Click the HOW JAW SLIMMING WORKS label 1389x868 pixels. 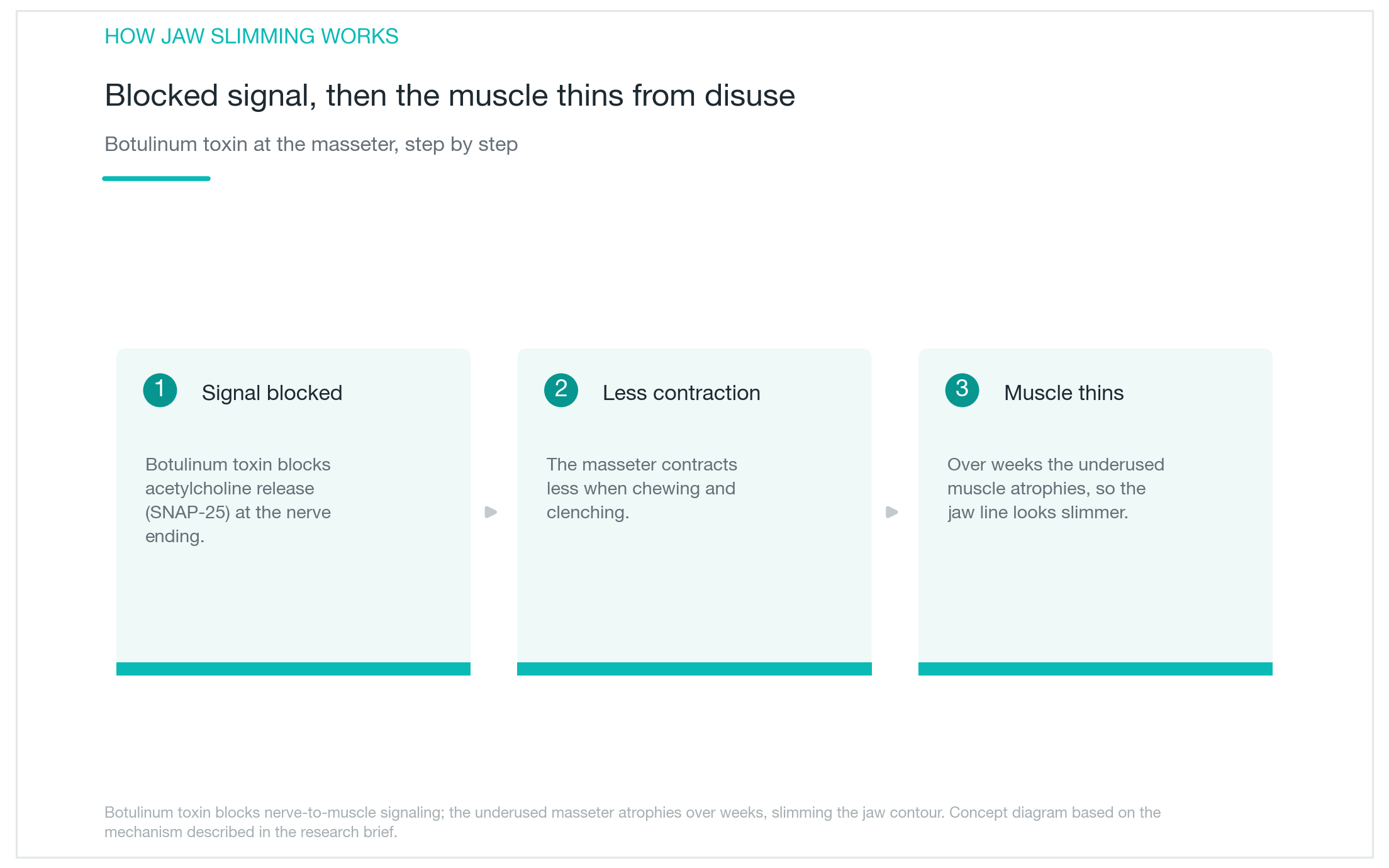(252, 36)
